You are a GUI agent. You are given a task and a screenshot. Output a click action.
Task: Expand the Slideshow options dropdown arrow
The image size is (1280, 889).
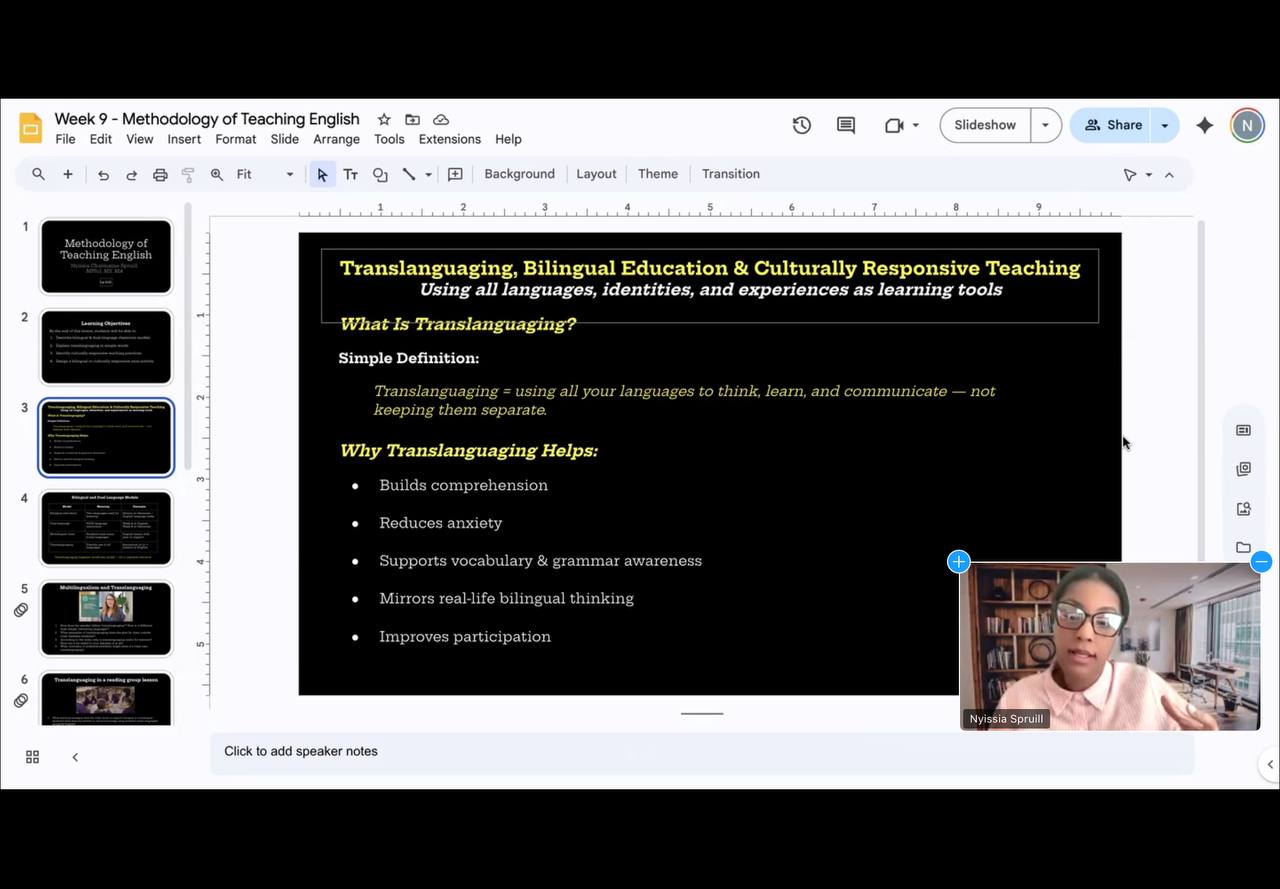pyautogui.click(x=1045, y=125)
